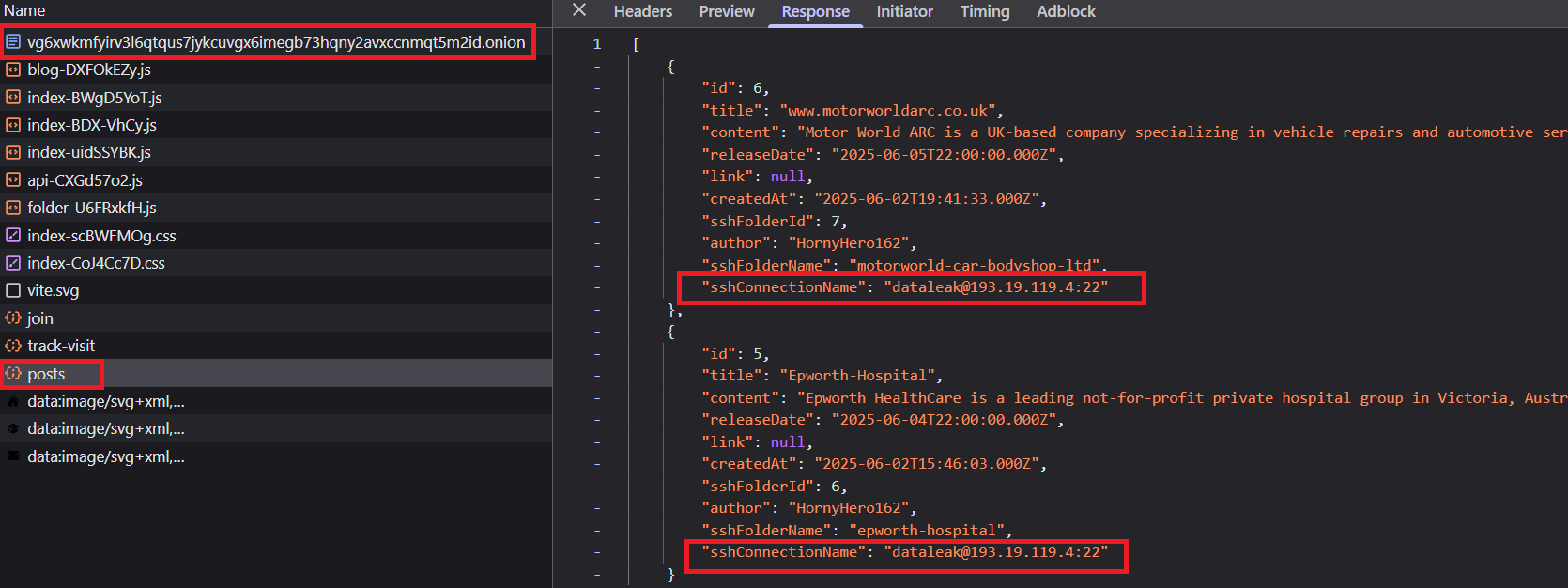Viewport: 1568px width, 588px height.
Task: Close the request details panel
Action: pos(579,10)
